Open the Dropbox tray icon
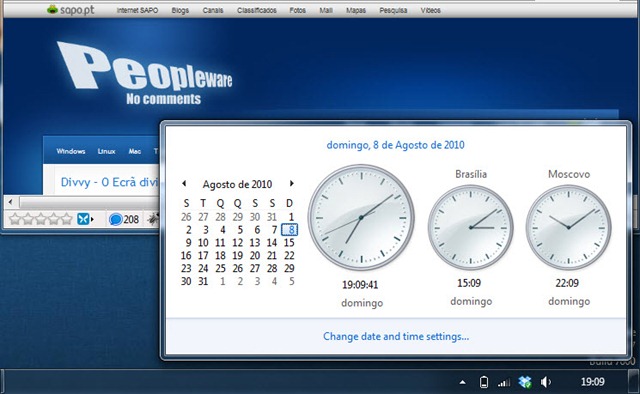 pyautogui.click(x=524, y=382)
